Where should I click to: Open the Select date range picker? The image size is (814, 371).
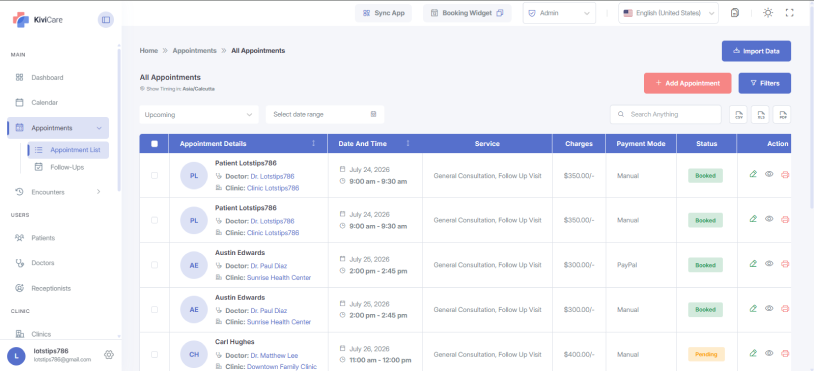[325, 115]
